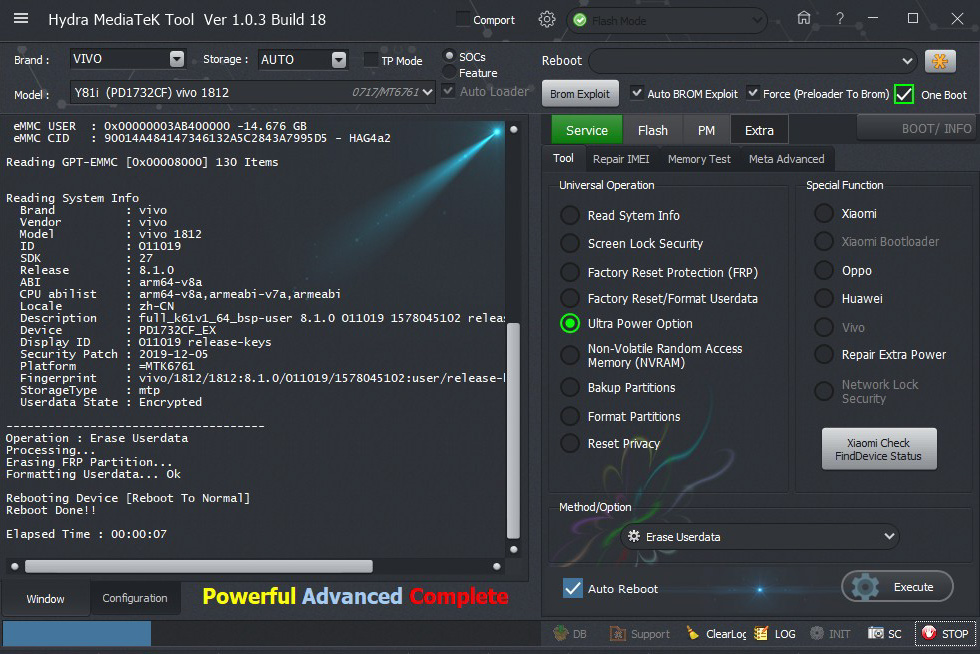The height and width of the screenshot is (654, 980).
Task: Toggle Force (Preloader To Brom) checkbox
Action: [753, 93]
